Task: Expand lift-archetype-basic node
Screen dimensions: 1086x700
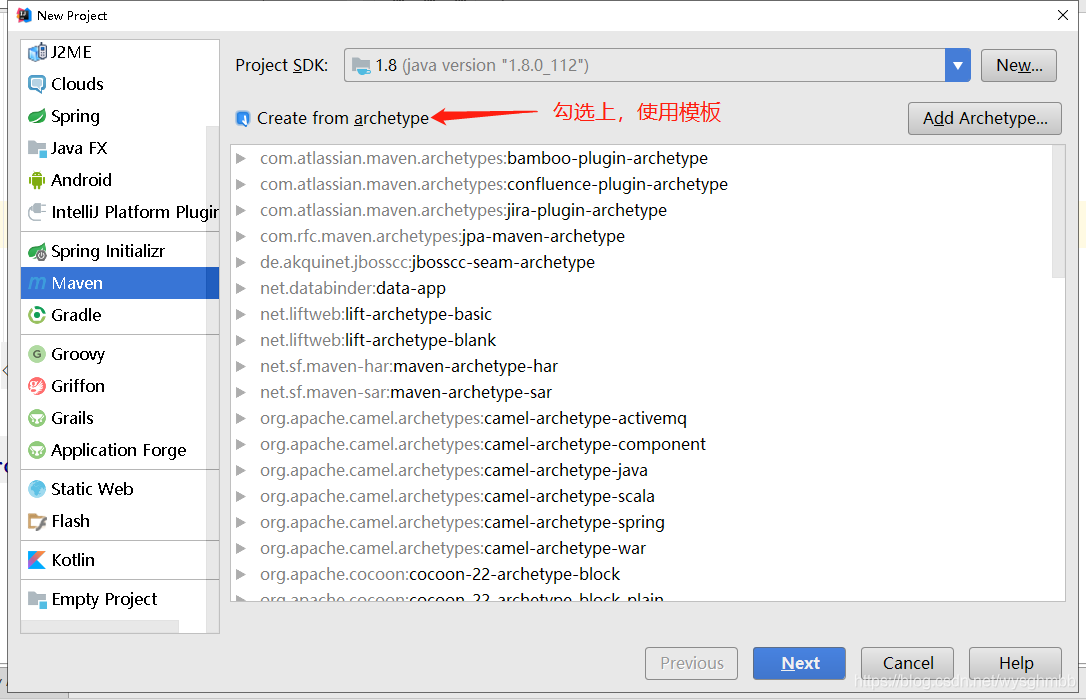Action: point(241,314)
